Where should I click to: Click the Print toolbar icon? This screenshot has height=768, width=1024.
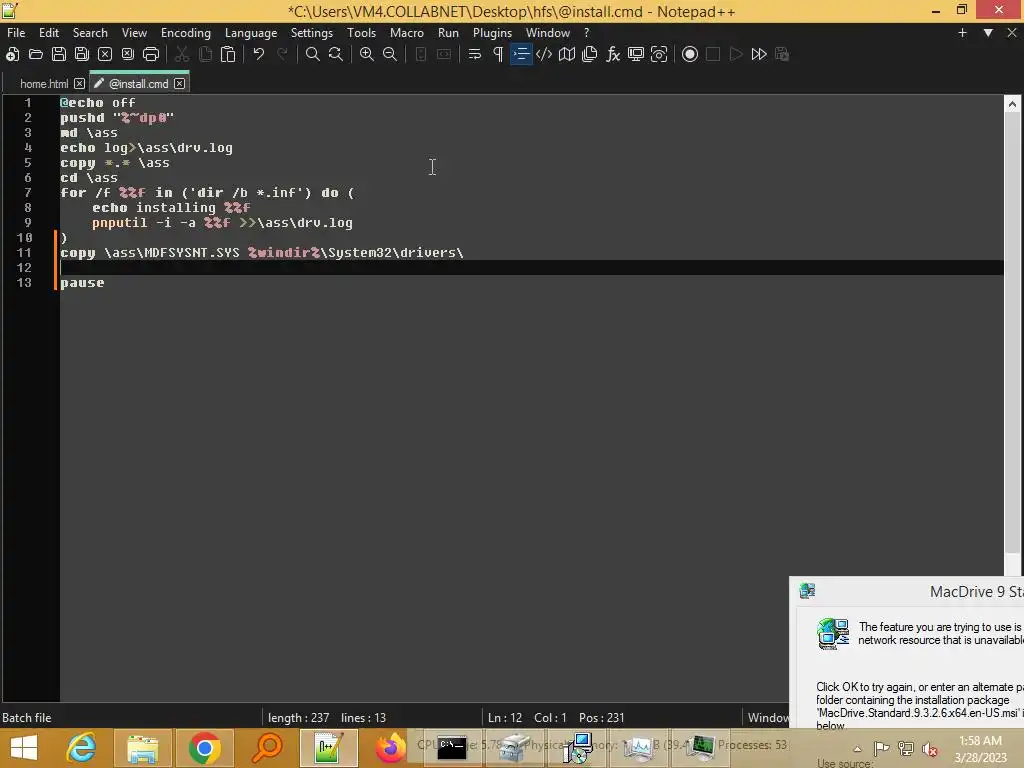(151, 54)
